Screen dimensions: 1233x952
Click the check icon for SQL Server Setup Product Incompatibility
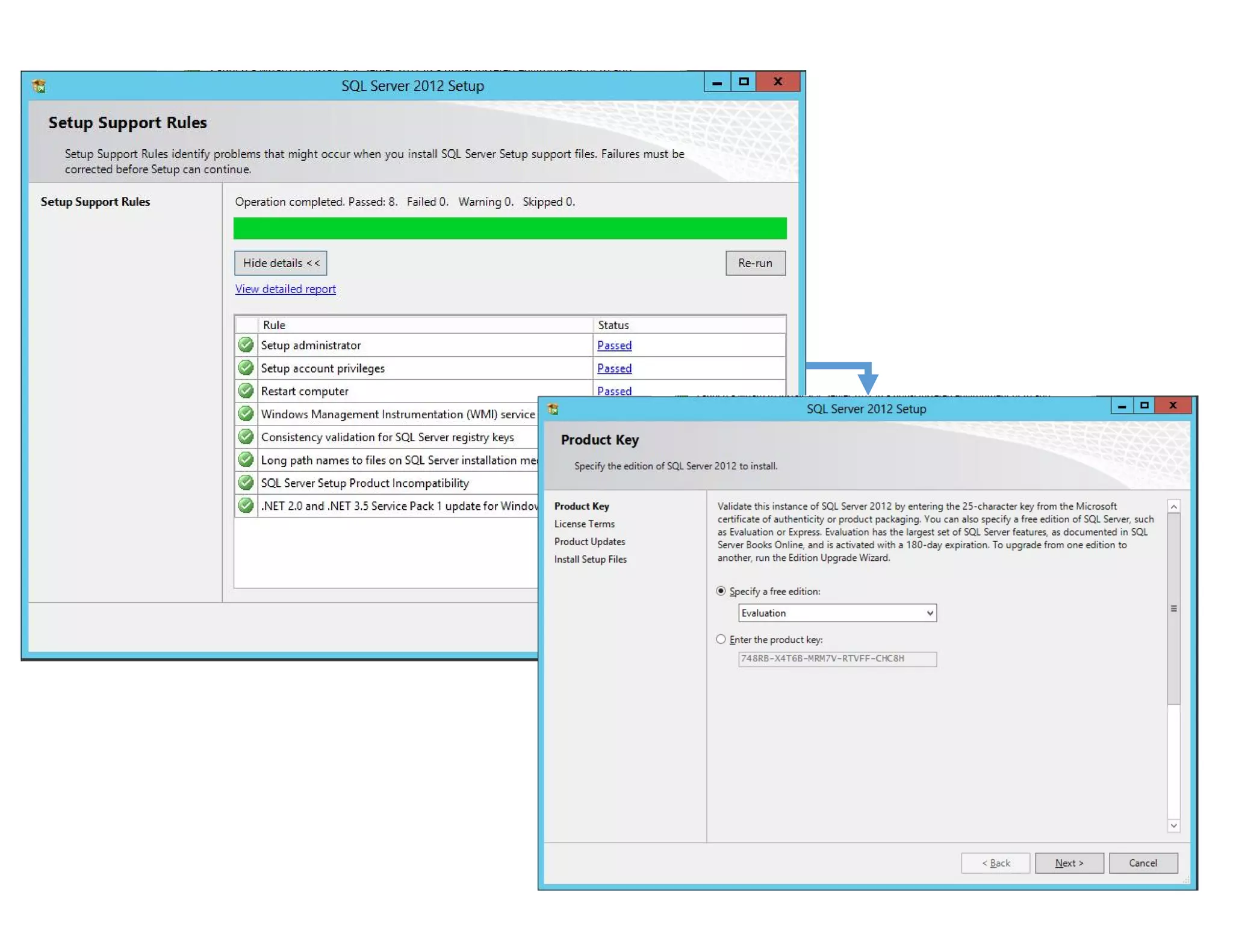[246, 483]
